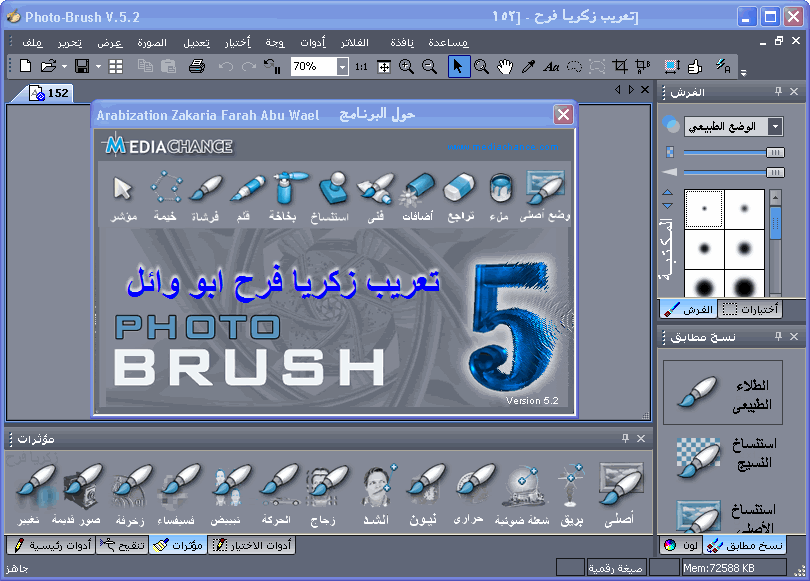Viewport: 810px width, 581px height.
Task: Open the الفلاتر (Filters) menu
Action: click(x=354, y=42)
